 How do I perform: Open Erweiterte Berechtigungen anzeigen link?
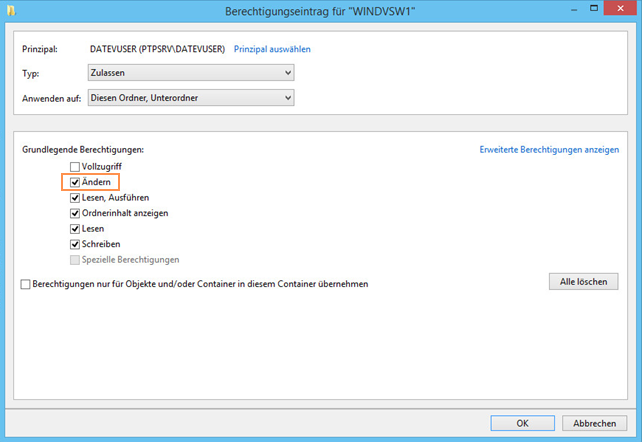[549, 150]
